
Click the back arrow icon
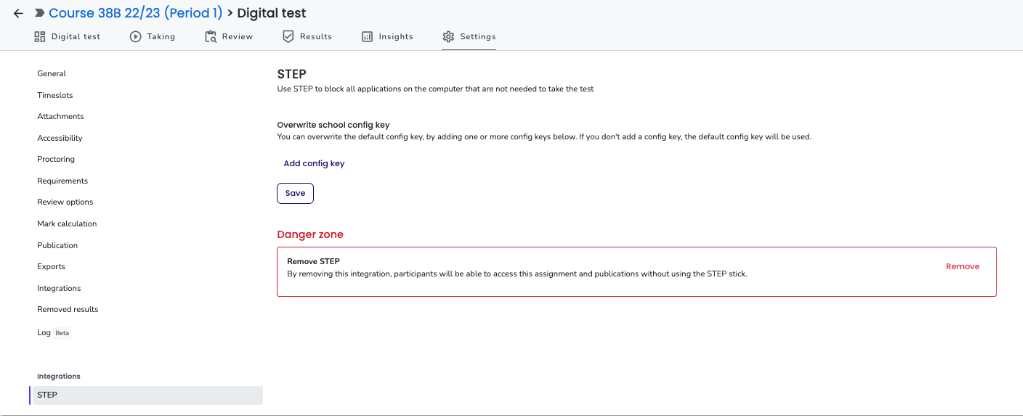tap(18, 13)
